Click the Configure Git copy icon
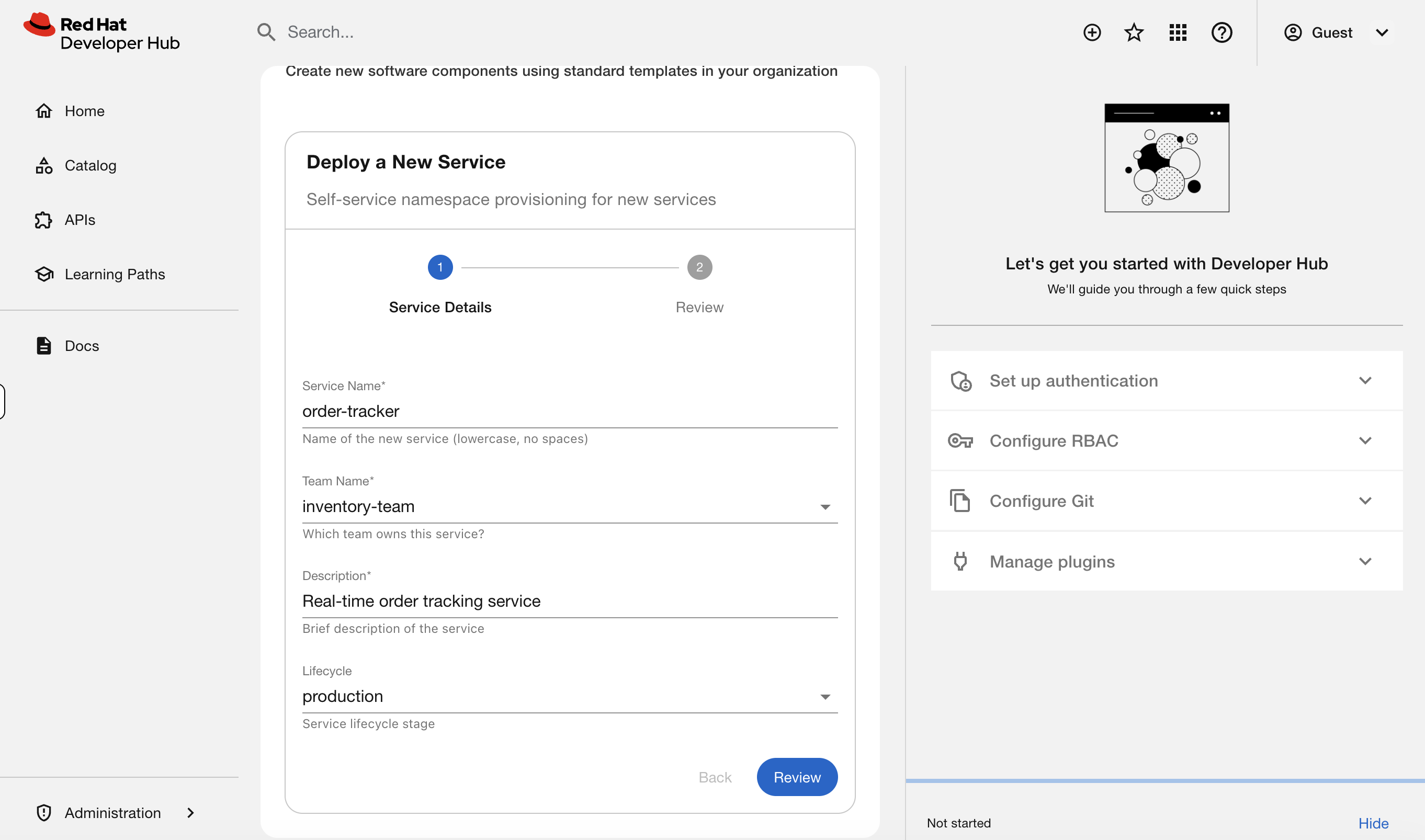 click(x=959, y=501)
